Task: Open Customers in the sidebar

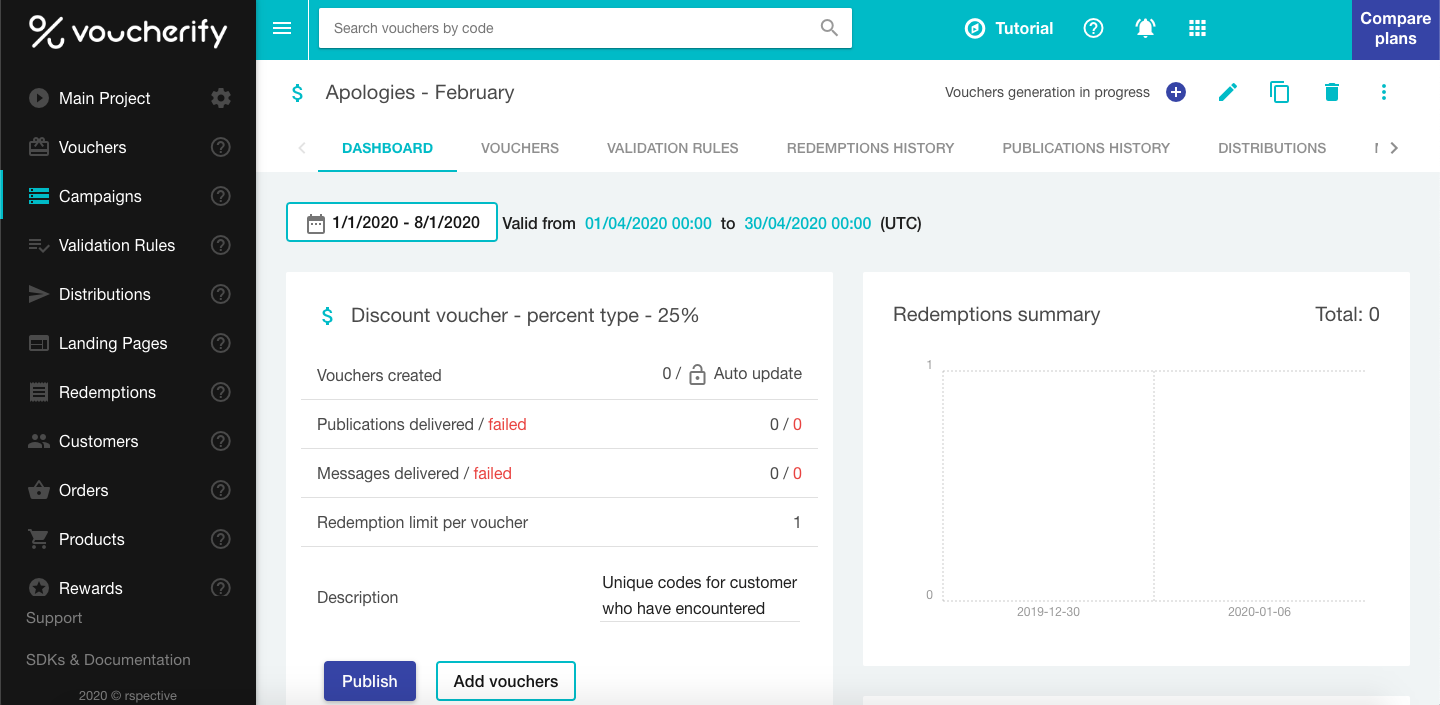Action: [98, 441]
